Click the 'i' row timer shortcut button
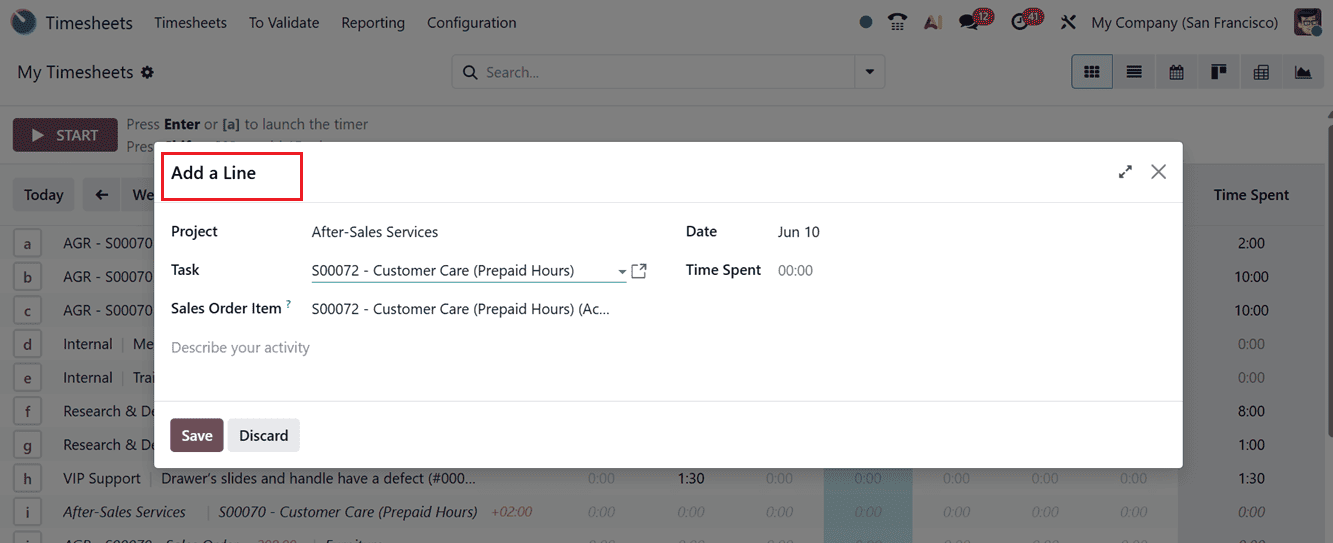 27,512
